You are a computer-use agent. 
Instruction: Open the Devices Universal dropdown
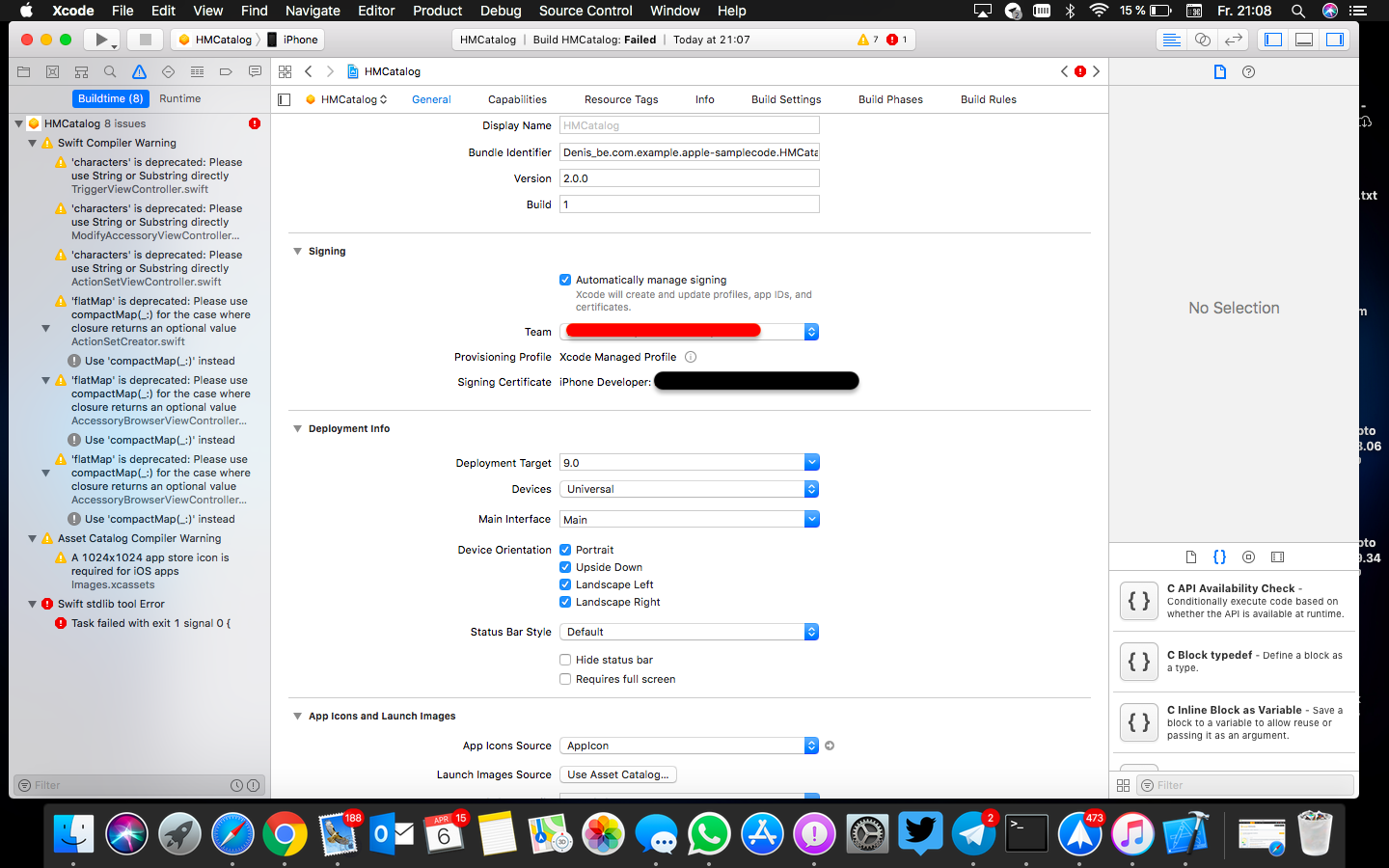coord(690,489)
